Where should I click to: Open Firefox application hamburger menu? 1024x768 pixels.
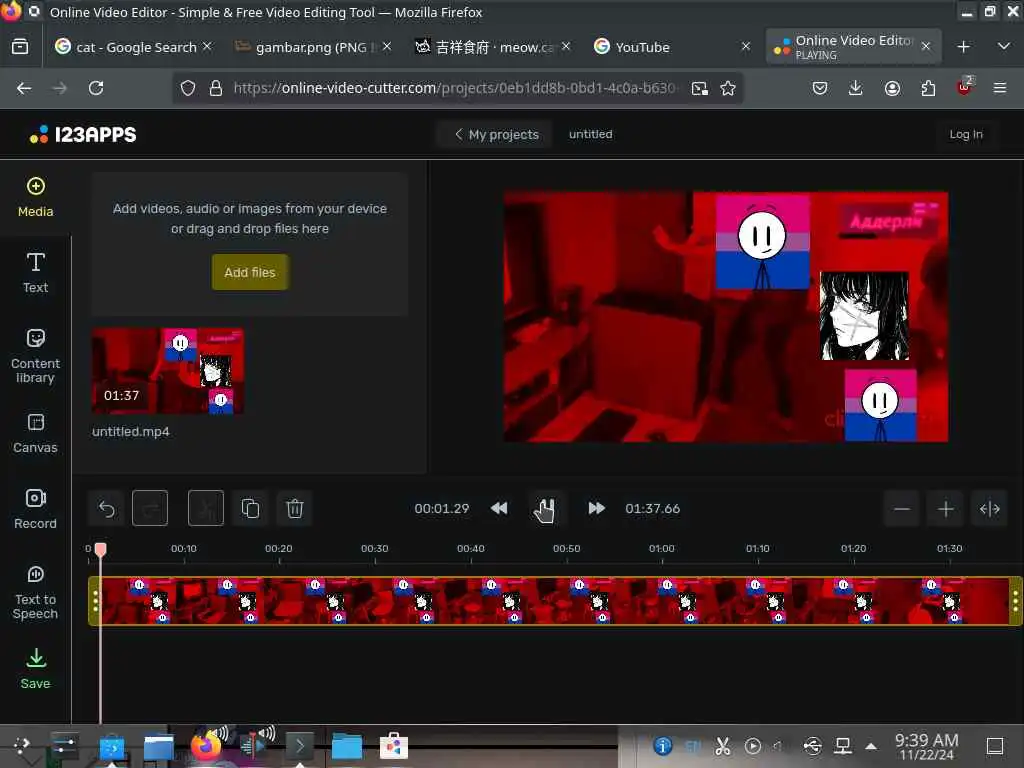click(x=999, y=88)
